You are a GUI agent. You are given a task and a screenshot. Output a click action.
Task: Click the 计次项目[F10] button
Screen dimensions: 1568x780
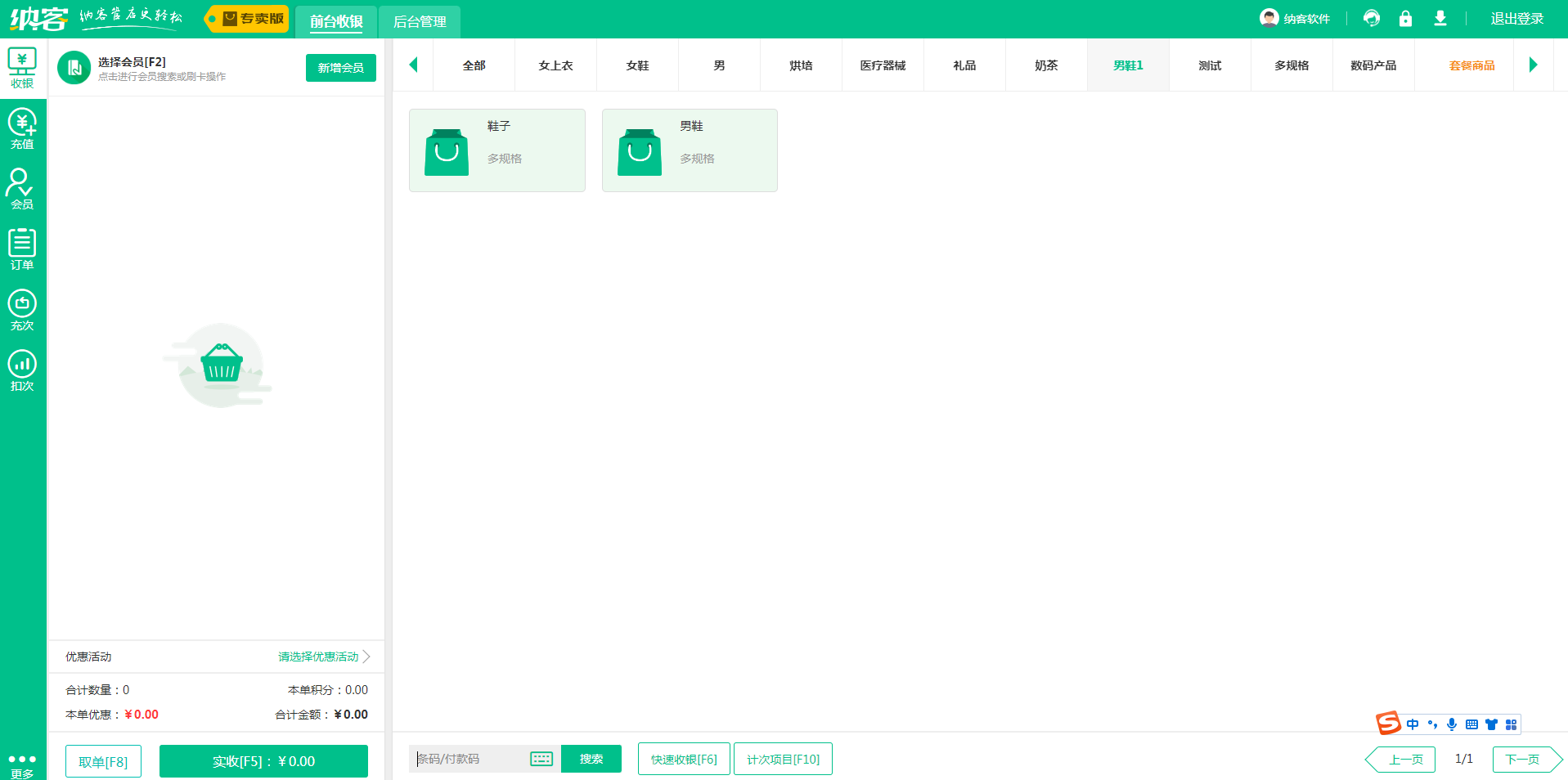[783, 759]
